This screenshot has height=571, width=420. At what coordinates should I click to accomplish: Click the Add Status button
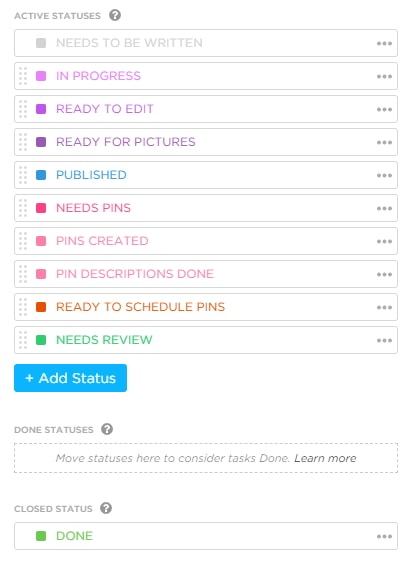click(71, 378)
